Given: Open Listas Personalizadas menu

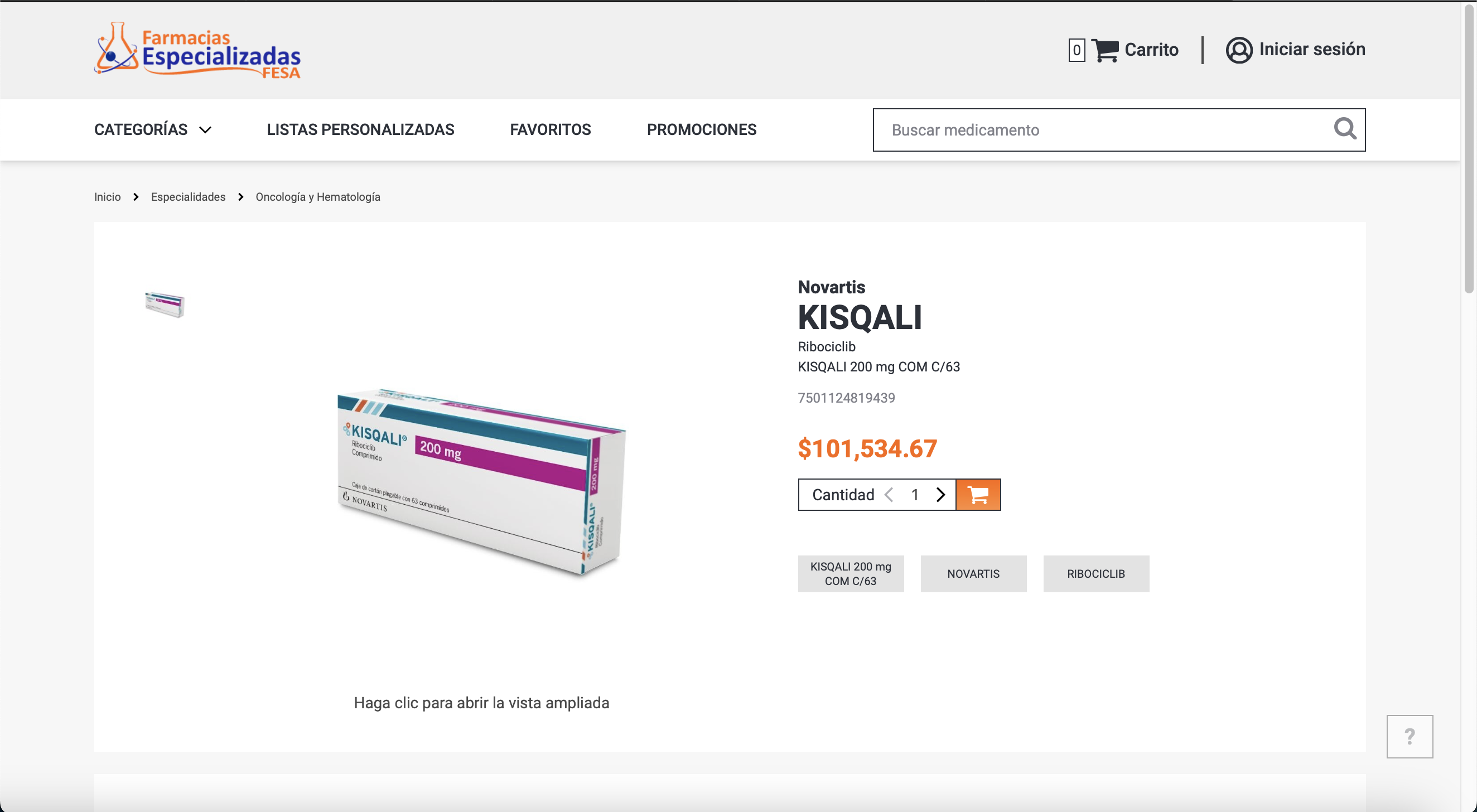Looking at the screenshot, I should coord(361,129).
